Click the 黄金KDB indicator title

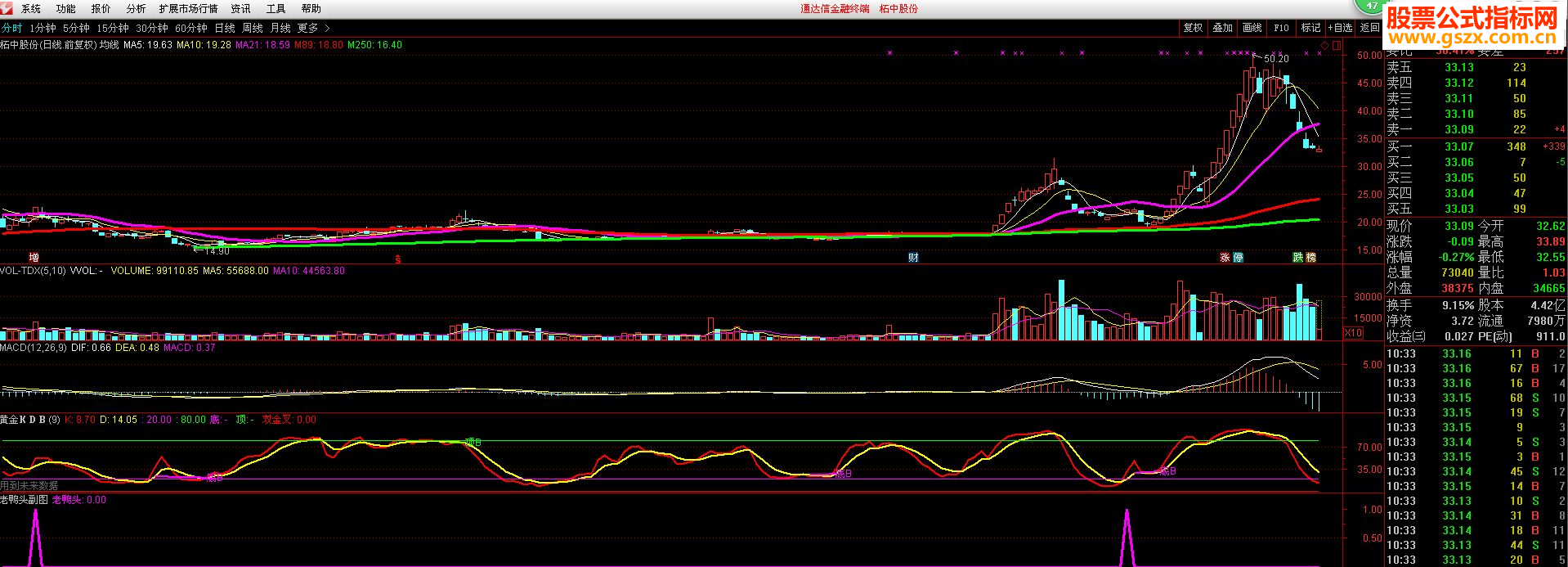[30, 420]
